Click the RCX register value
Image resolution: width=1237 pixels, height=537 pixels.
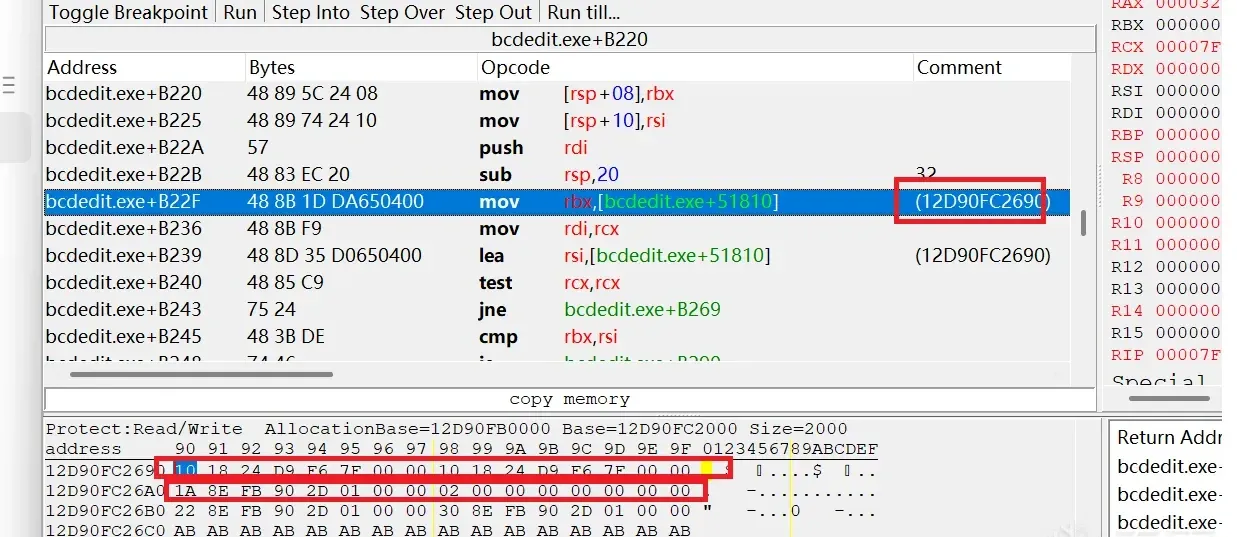point(1186,47)
